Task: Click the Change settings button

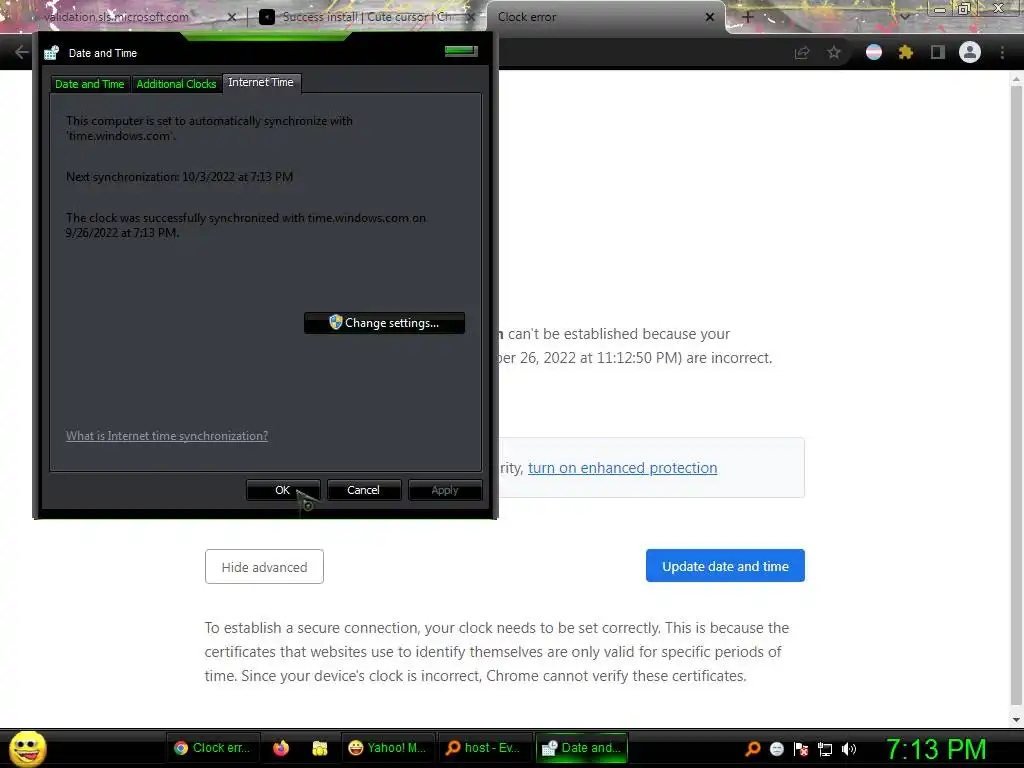Action: 384,323
